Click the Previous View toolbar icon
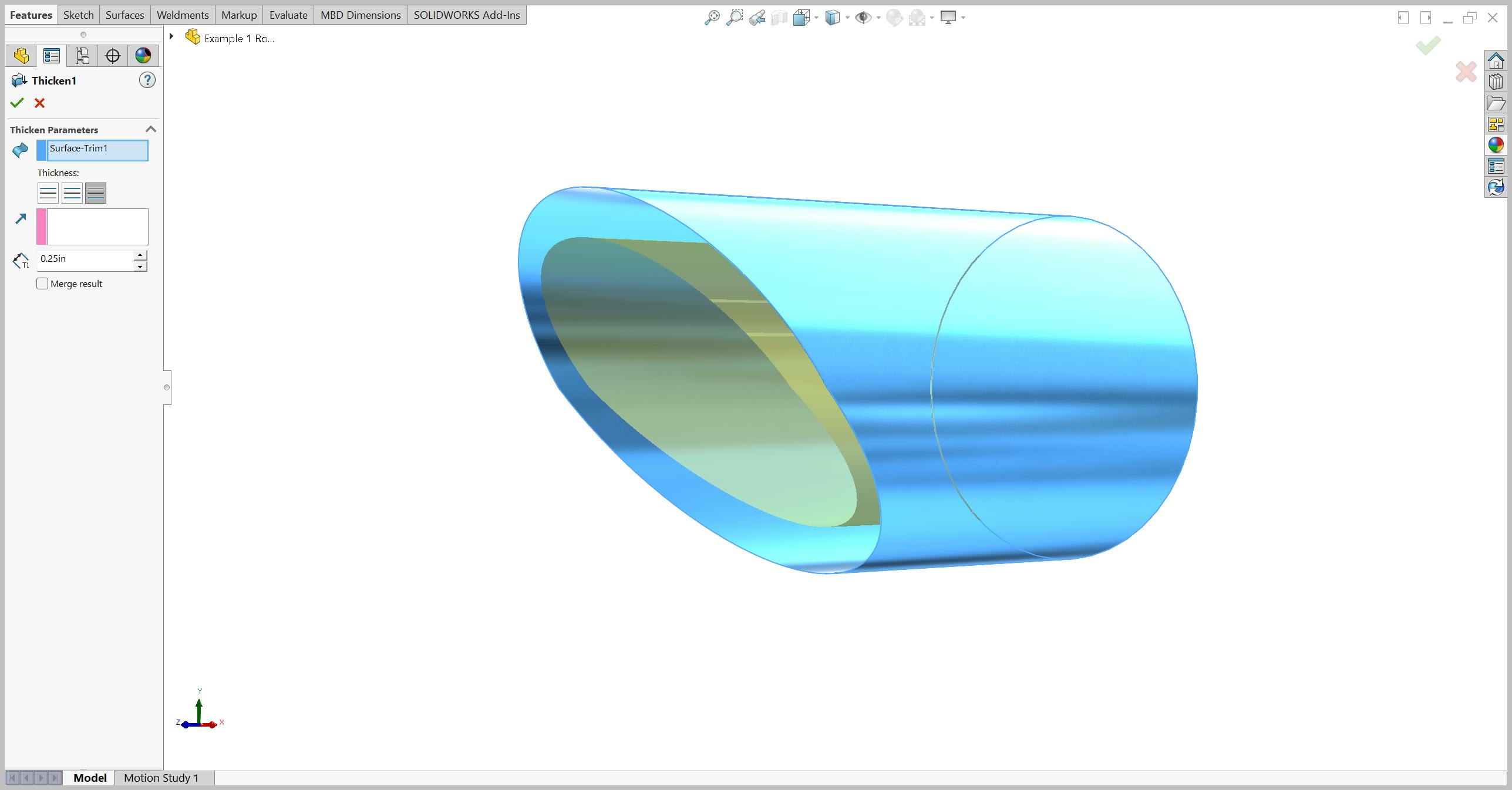 coord(756,18)
